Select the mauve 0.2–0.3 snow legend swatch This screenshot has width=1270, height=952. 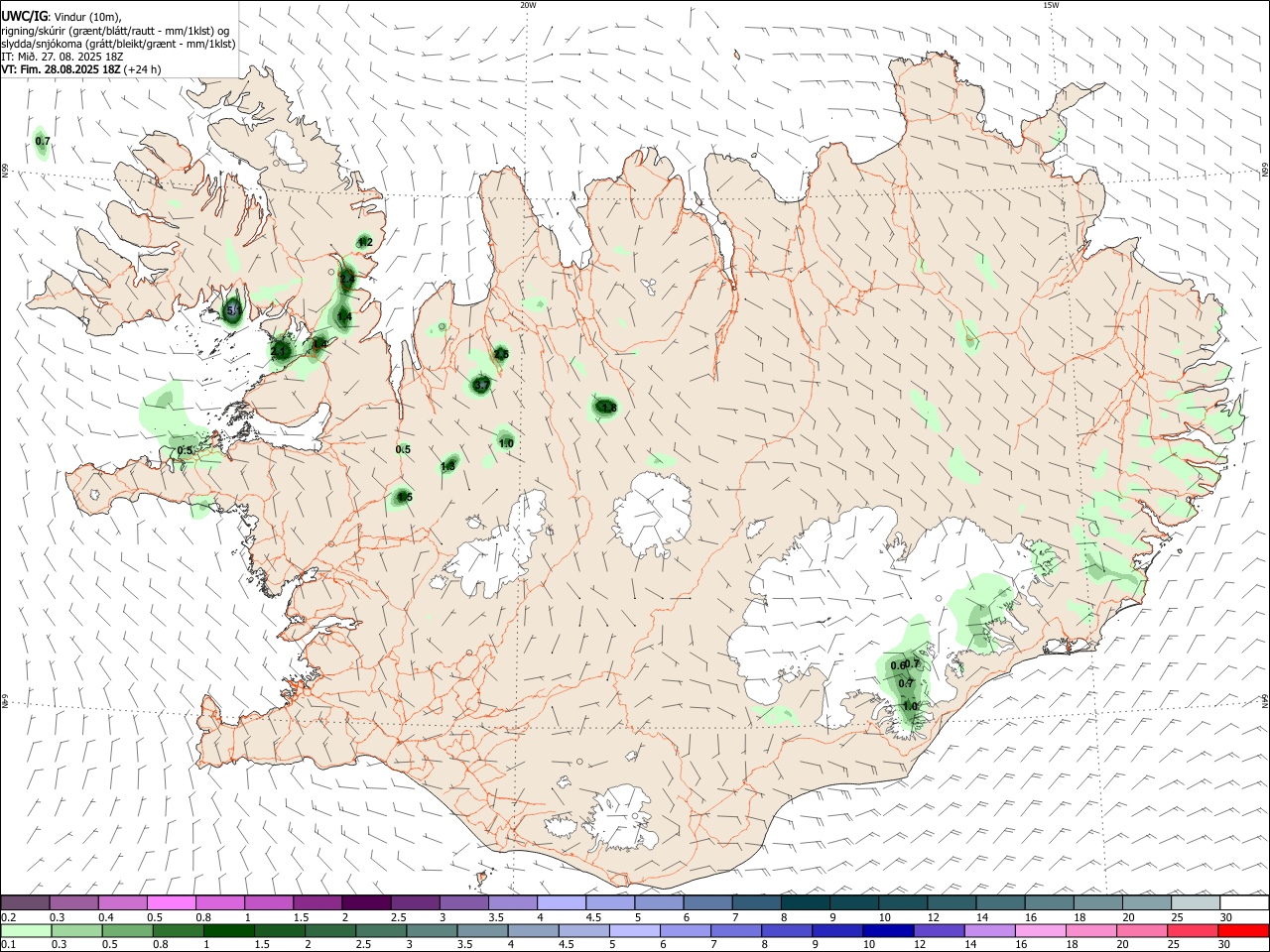26,902
